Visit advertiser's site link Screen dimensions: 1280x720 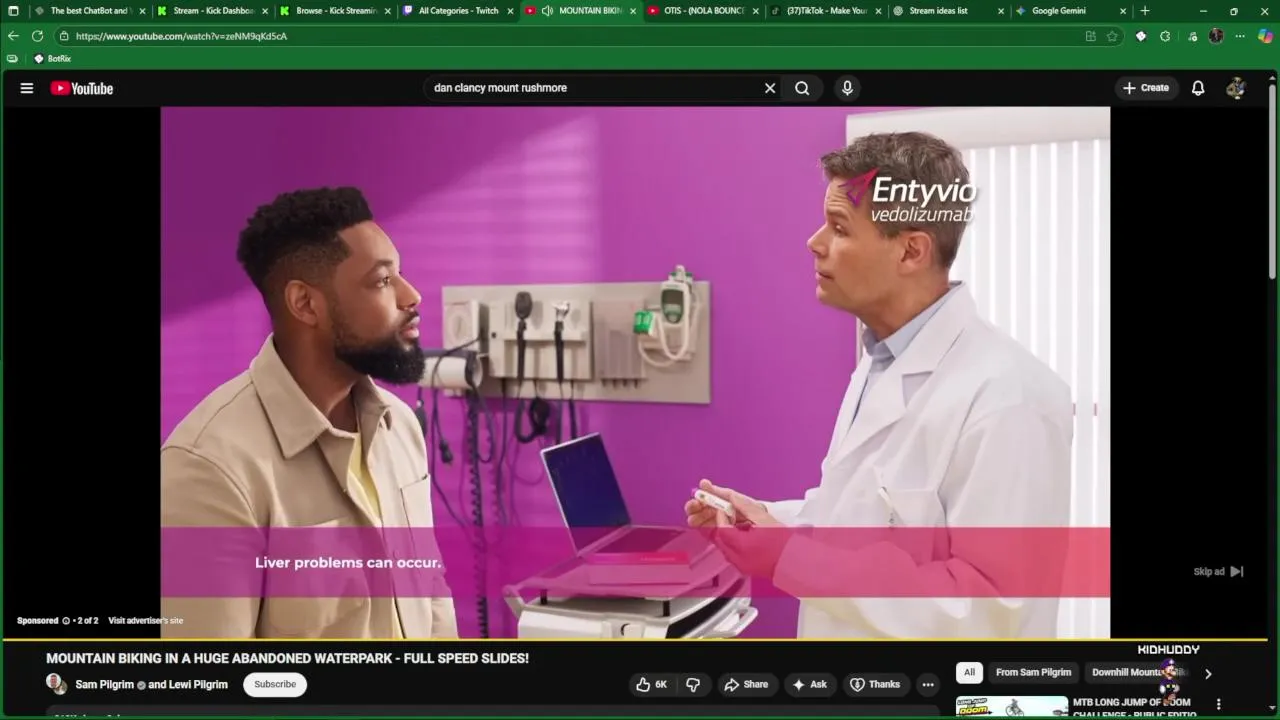(145, 621)
